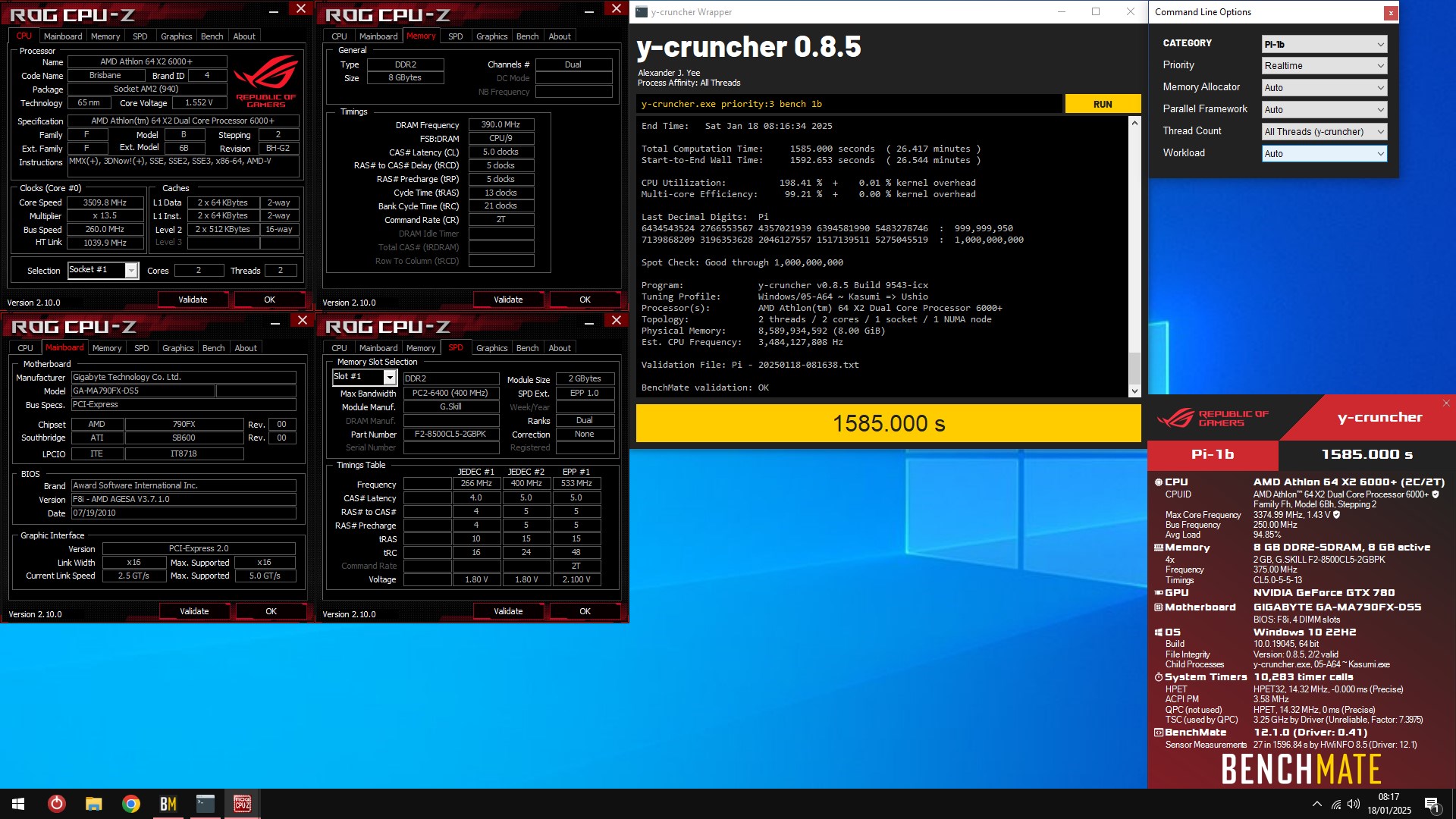Open Caches/Bench tab in CPU-Z processor window
This screenshot has height=819, width=1456.
(212, 36)
